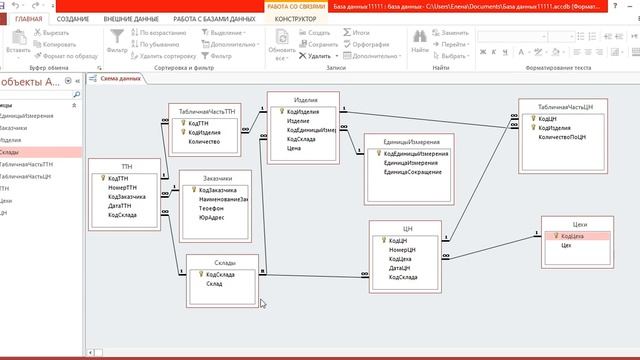
Task: Align text center
Action: pos(588,52)
